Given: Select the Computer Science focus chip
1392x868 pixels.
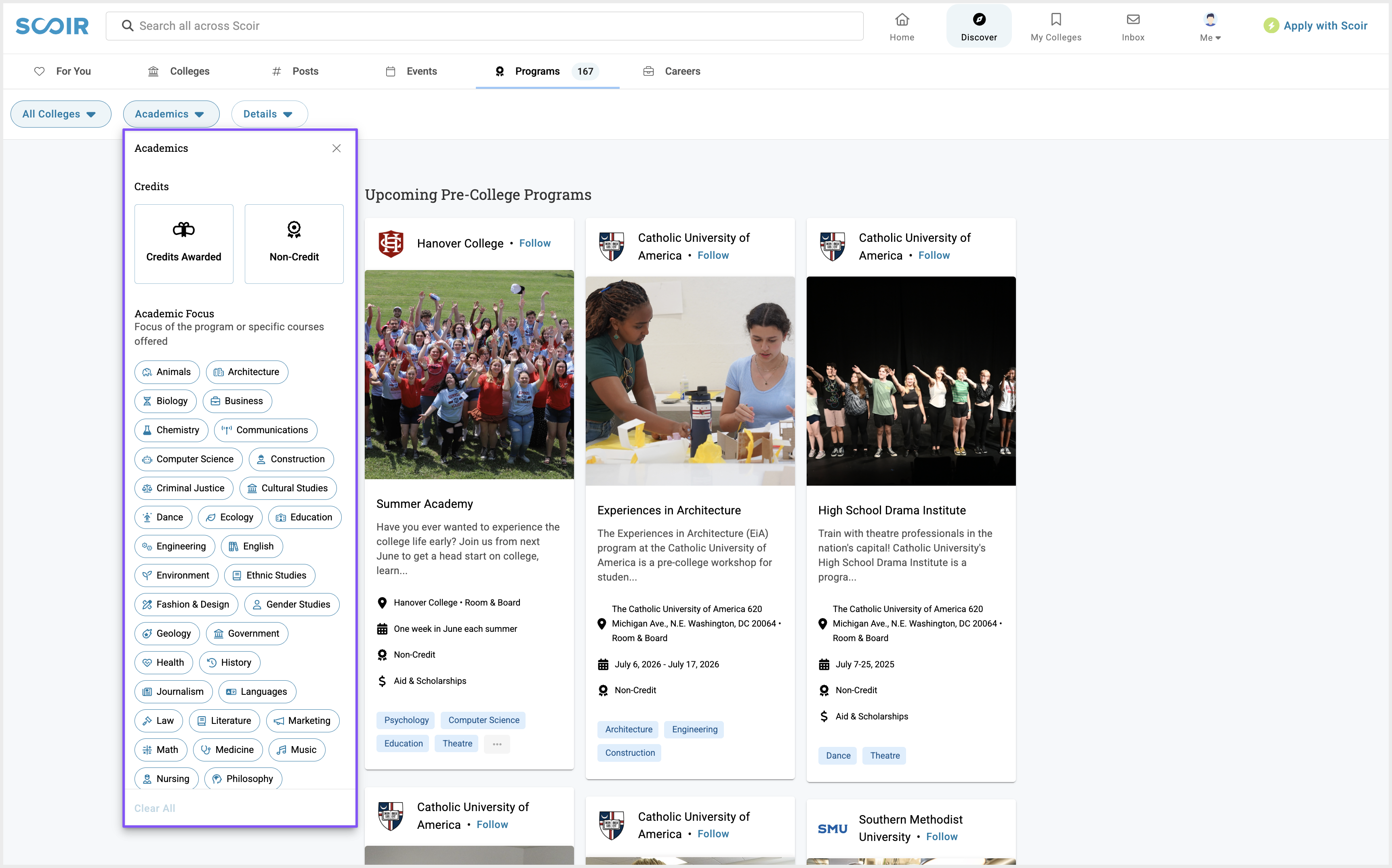Looking at the screenshot, I should point(188,459).
